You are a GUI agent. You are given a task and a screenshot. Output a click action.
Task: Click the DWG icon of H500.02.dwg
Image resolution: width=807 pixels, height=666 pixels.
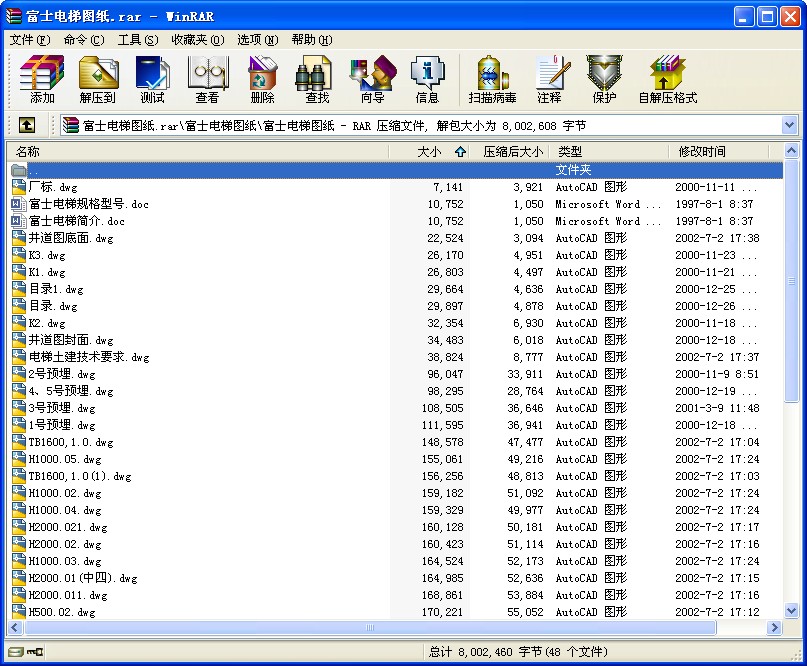pos(19,611)
